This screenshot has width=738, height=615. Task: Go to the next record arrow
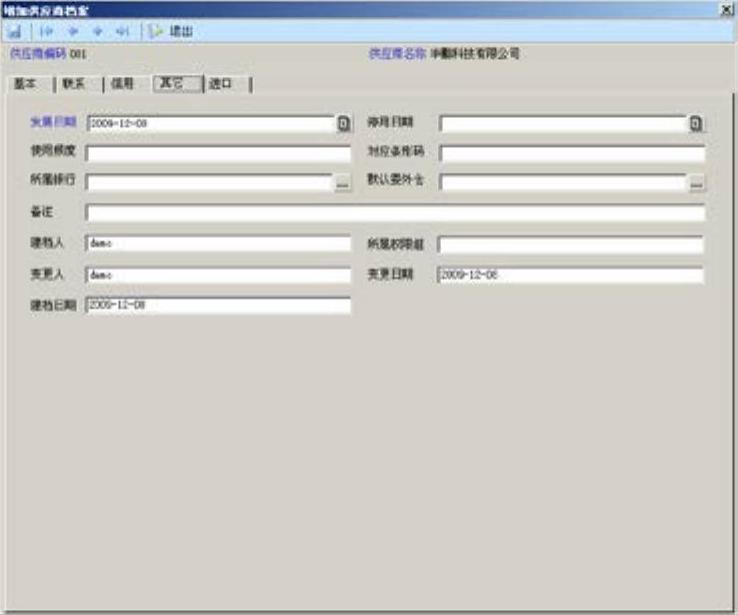coord(97,32)
